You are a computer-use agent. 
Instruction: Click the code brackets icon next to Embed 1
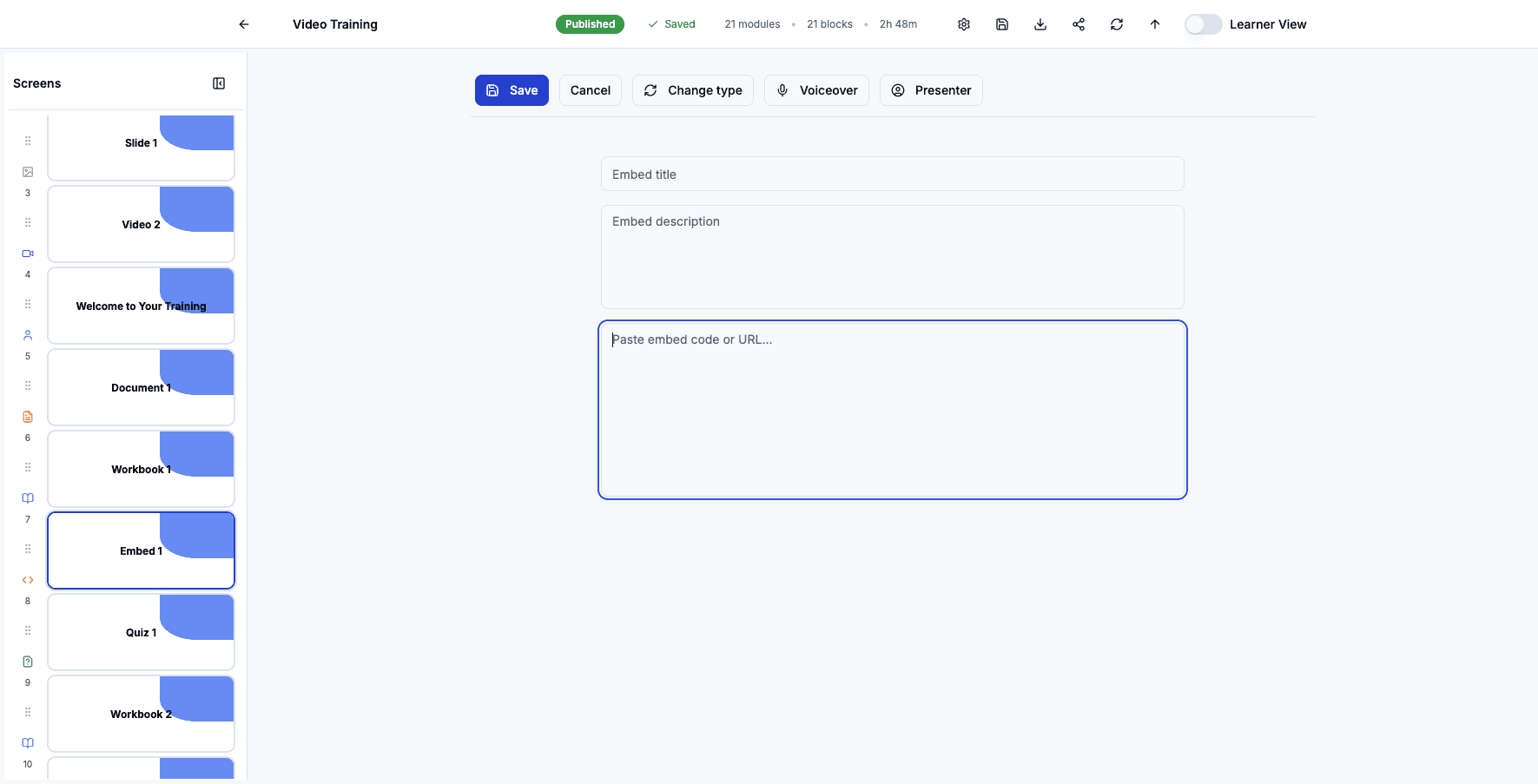coord(27,579)
